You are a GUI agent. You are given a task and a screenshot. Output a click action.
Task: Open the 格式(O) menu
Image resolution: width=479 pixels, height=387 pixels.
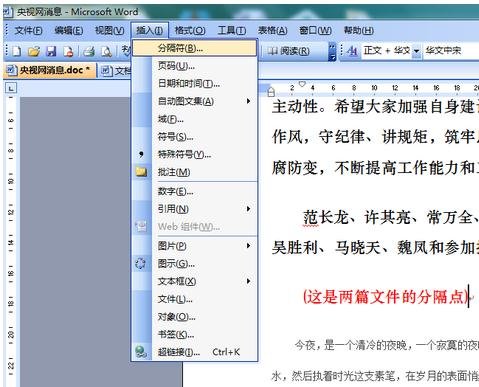[190, 31]
